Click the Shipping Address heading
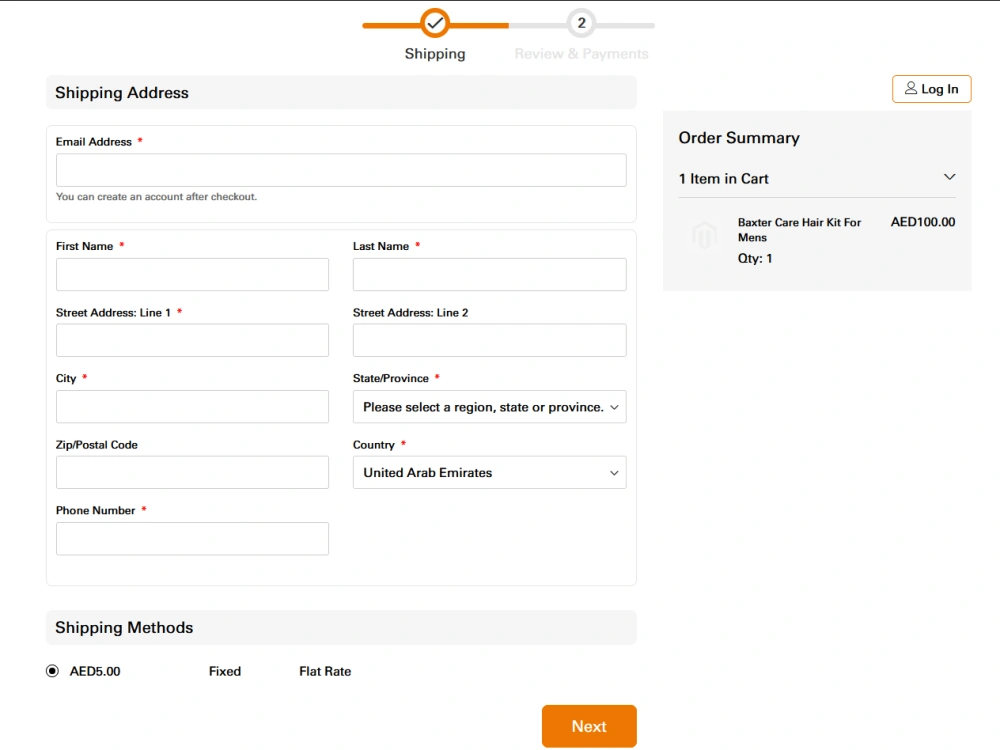The height and width of the screenshot is (750, 1000). [x=122, y=93]
